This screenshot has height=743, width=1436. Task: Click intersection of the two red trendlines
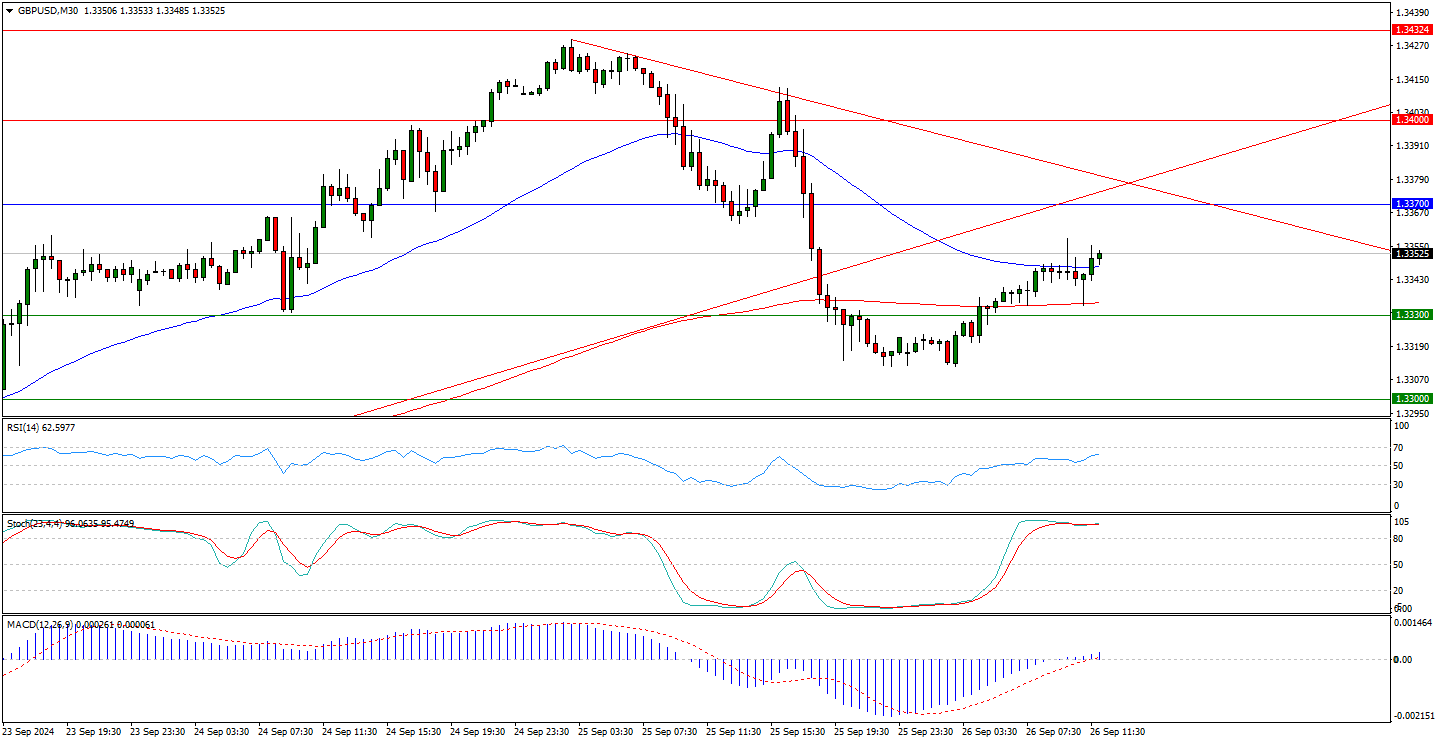tap(1129, 183)
